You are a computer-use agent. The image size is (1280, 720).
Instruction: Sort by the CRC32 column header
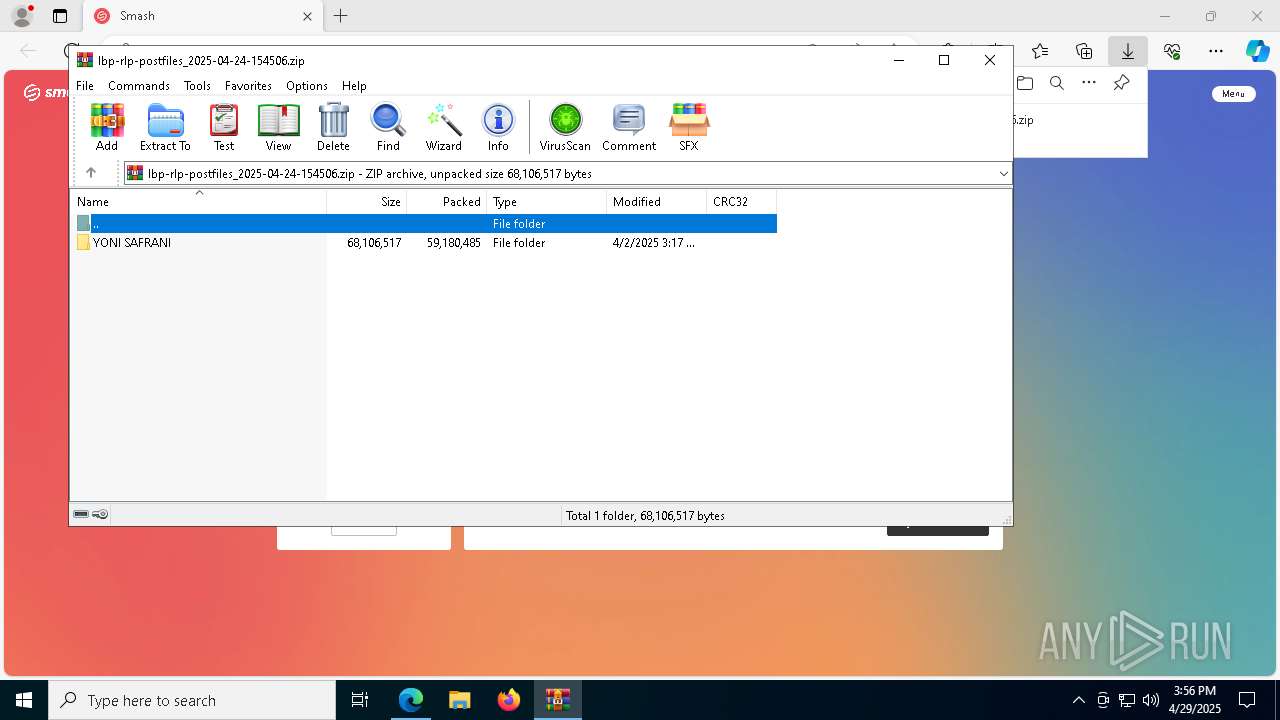point(742,201)
